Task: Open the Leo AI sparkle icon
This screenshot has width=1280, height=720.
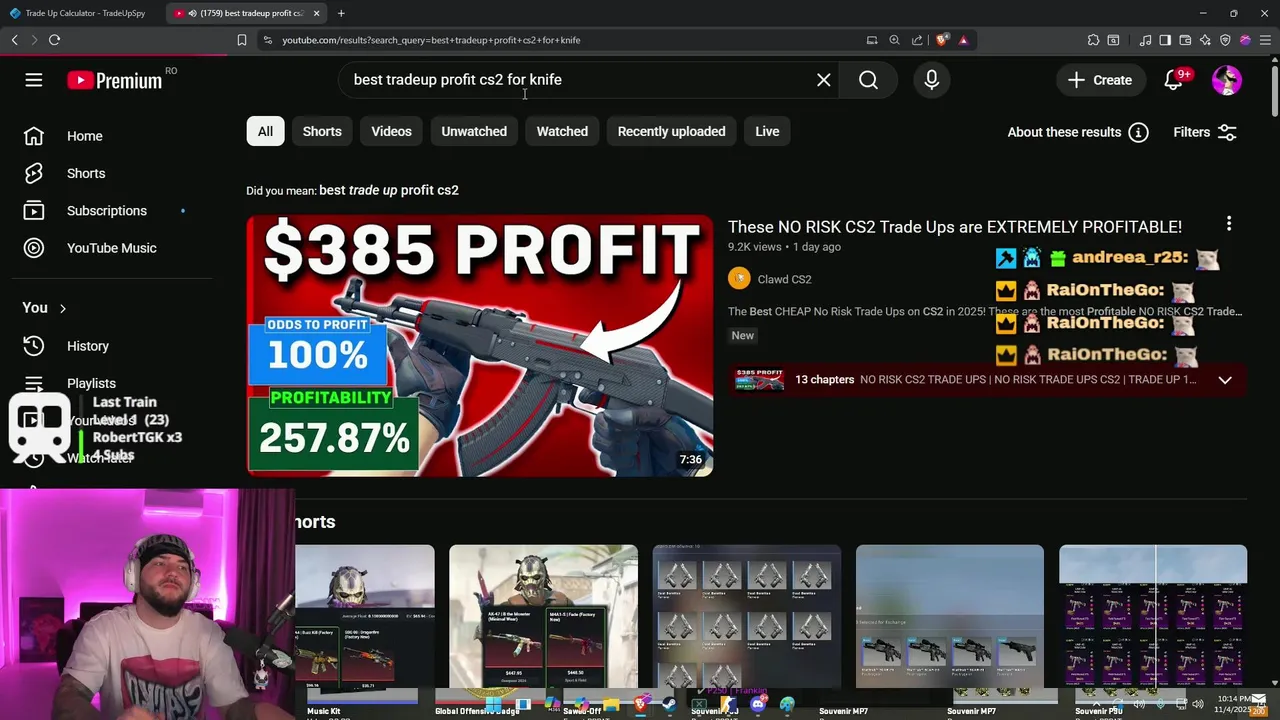Action: click(x=1205, y=40)
